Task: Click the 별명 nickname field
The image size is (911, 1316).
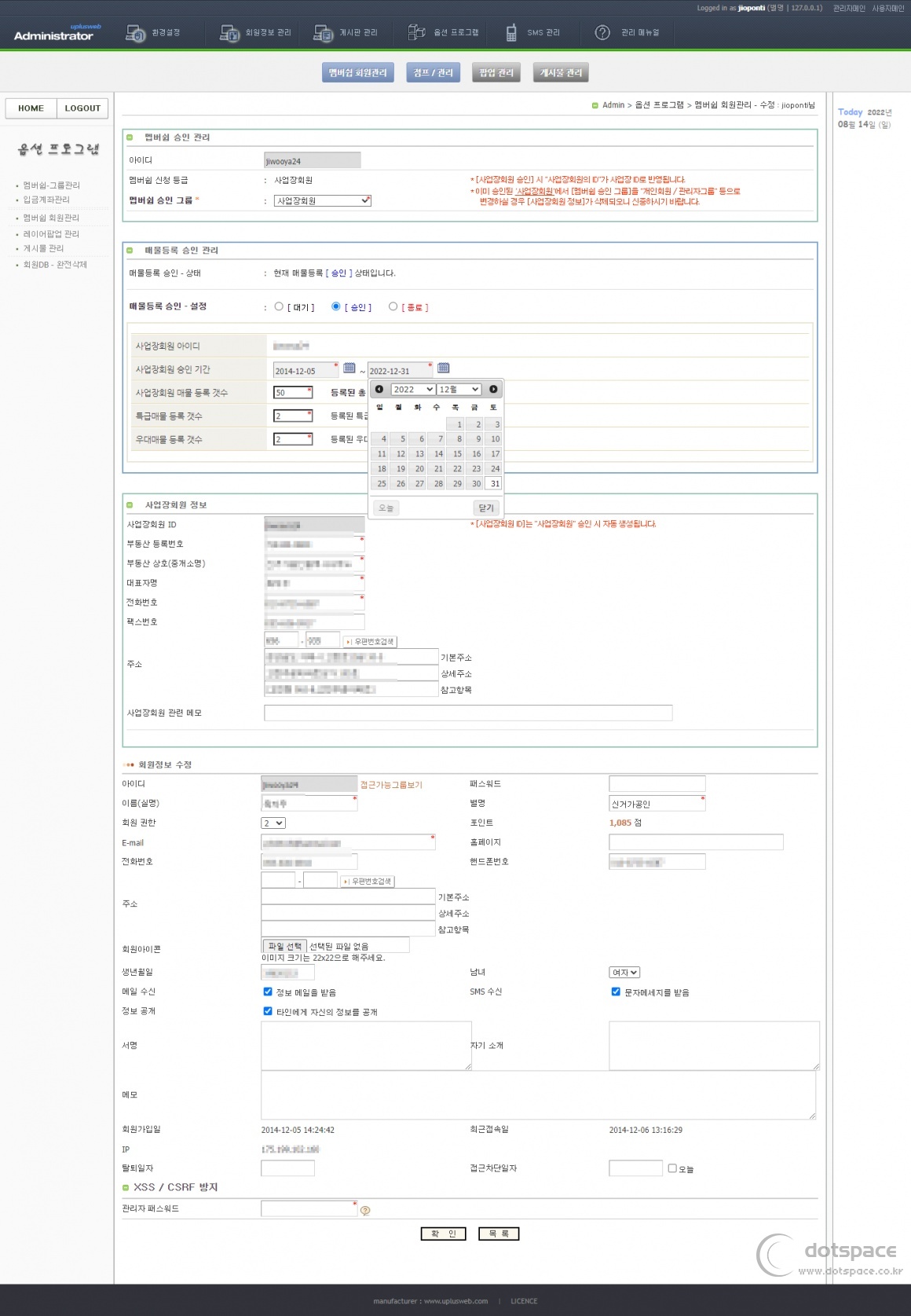Action: pyautogui.click(x=657, y=803)
